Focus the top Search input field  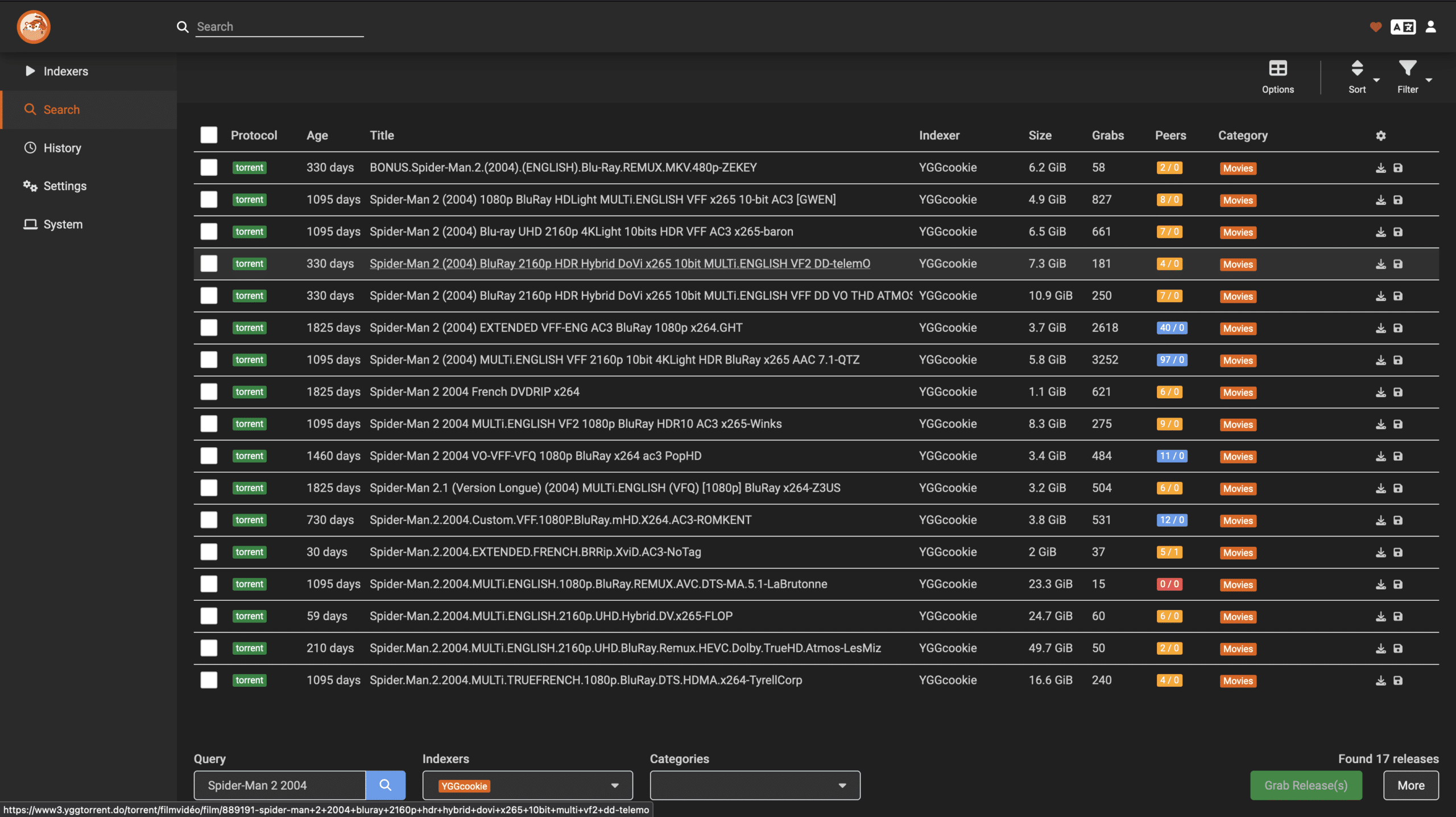click(280, 27)
